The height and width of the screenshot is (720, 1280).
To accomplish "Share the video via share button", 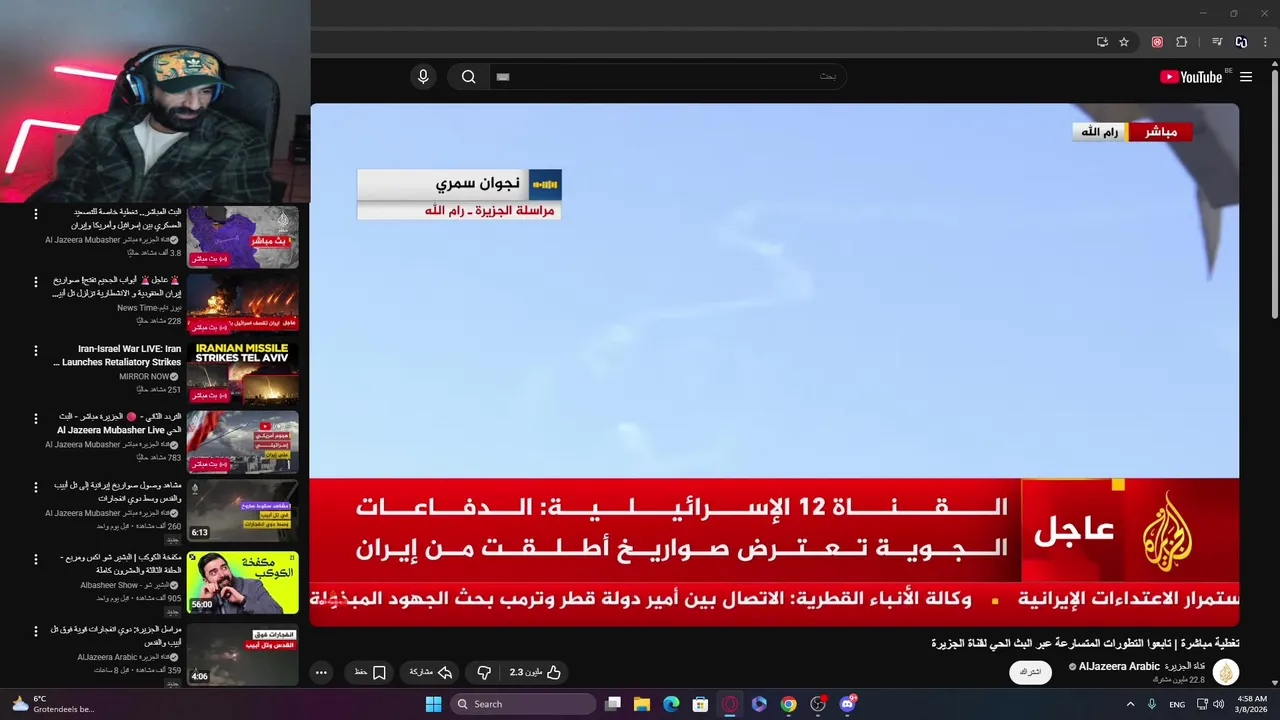I will [432, 673].
